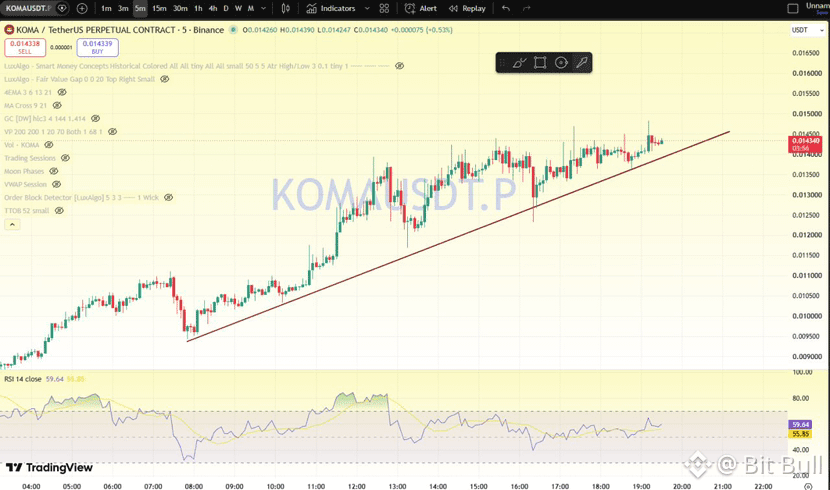Toggle visibility of 4EMA 3 6 13 21
Viewport: 830px width, 490px height.
[x=62, y=92]
